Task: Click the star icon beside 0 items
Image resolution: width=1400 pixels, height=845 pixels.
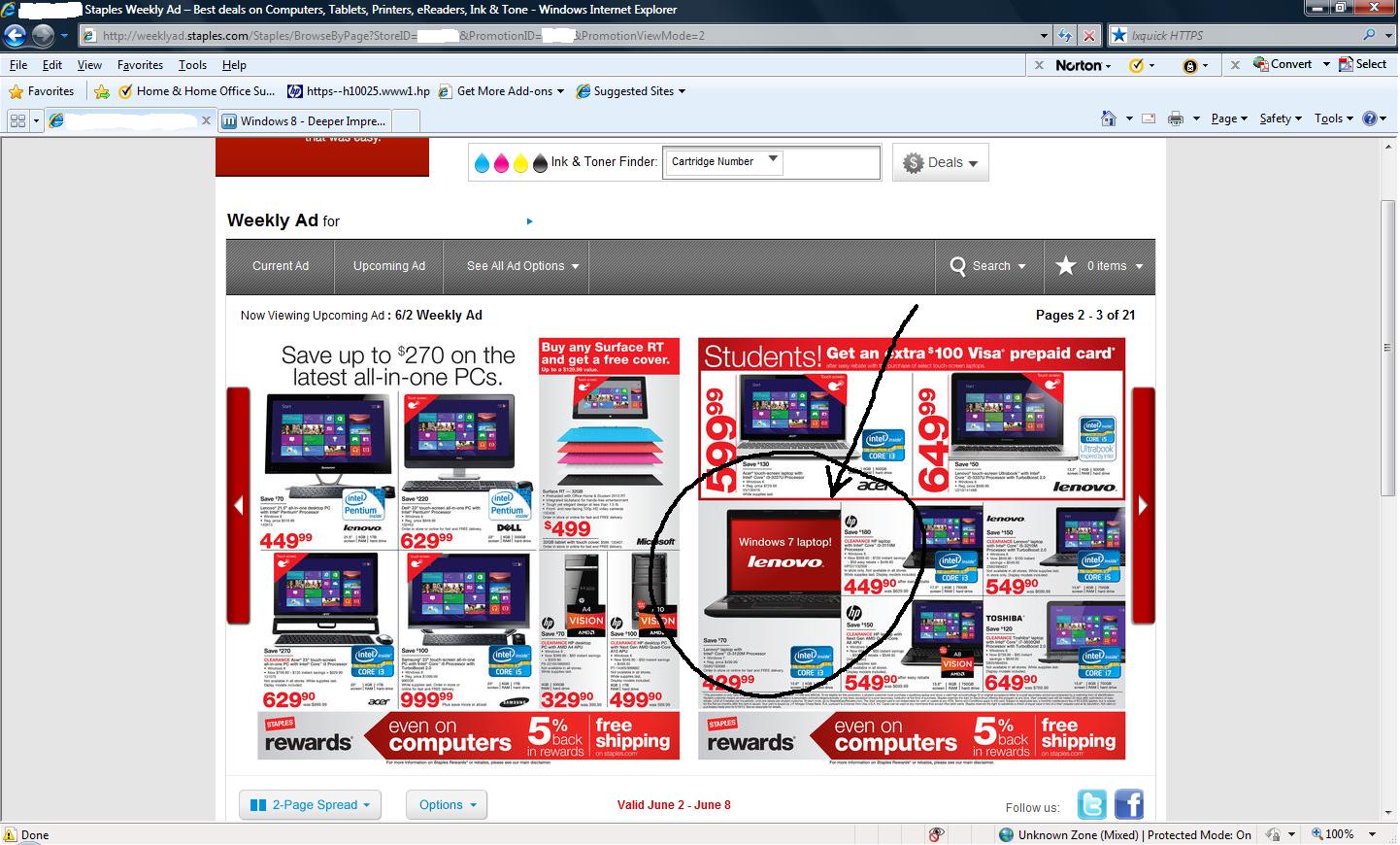Action: coord(1066,265)
